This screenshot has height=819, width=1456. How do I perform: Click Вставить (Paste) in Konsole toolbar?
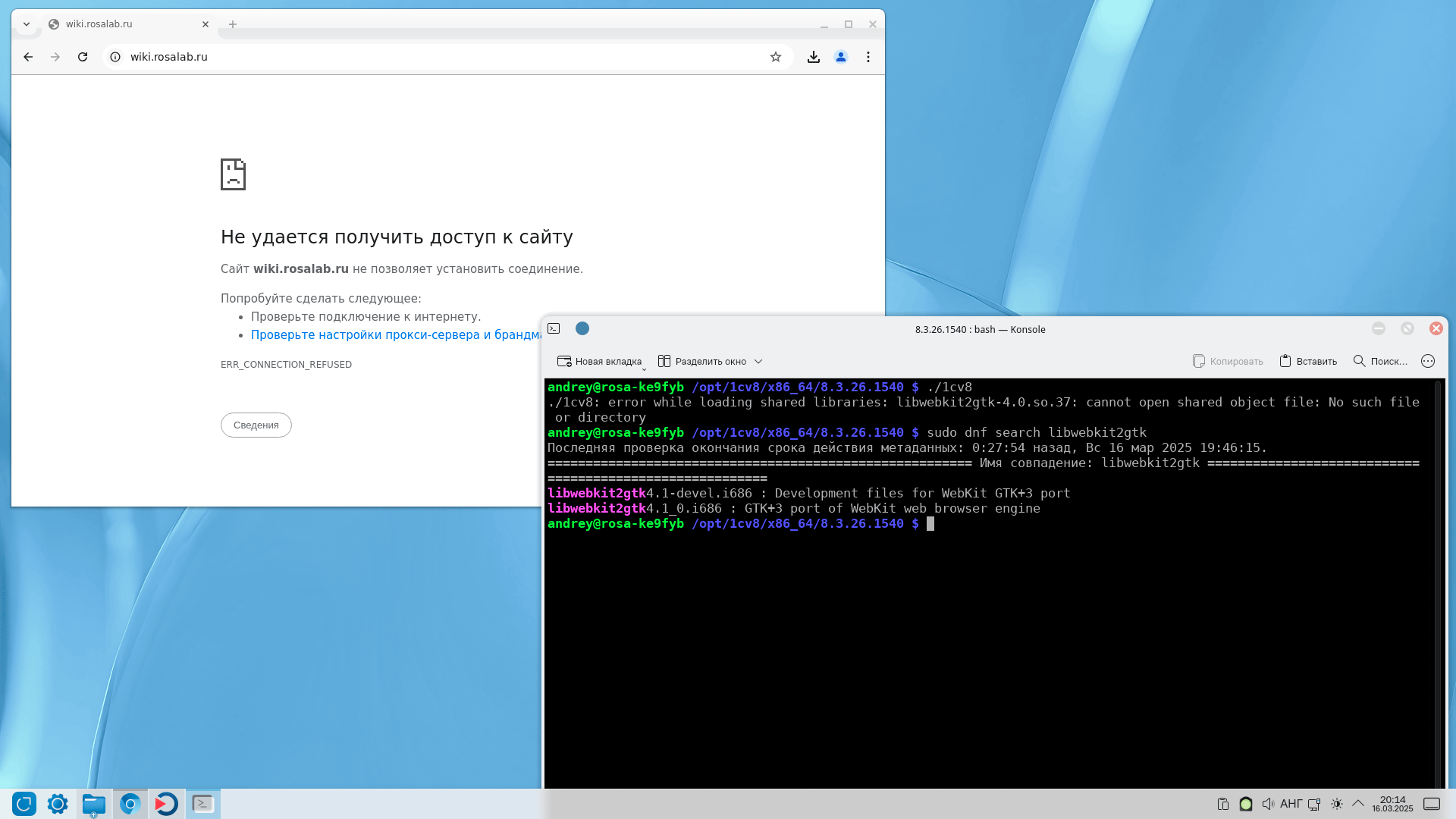[1308, 361]
